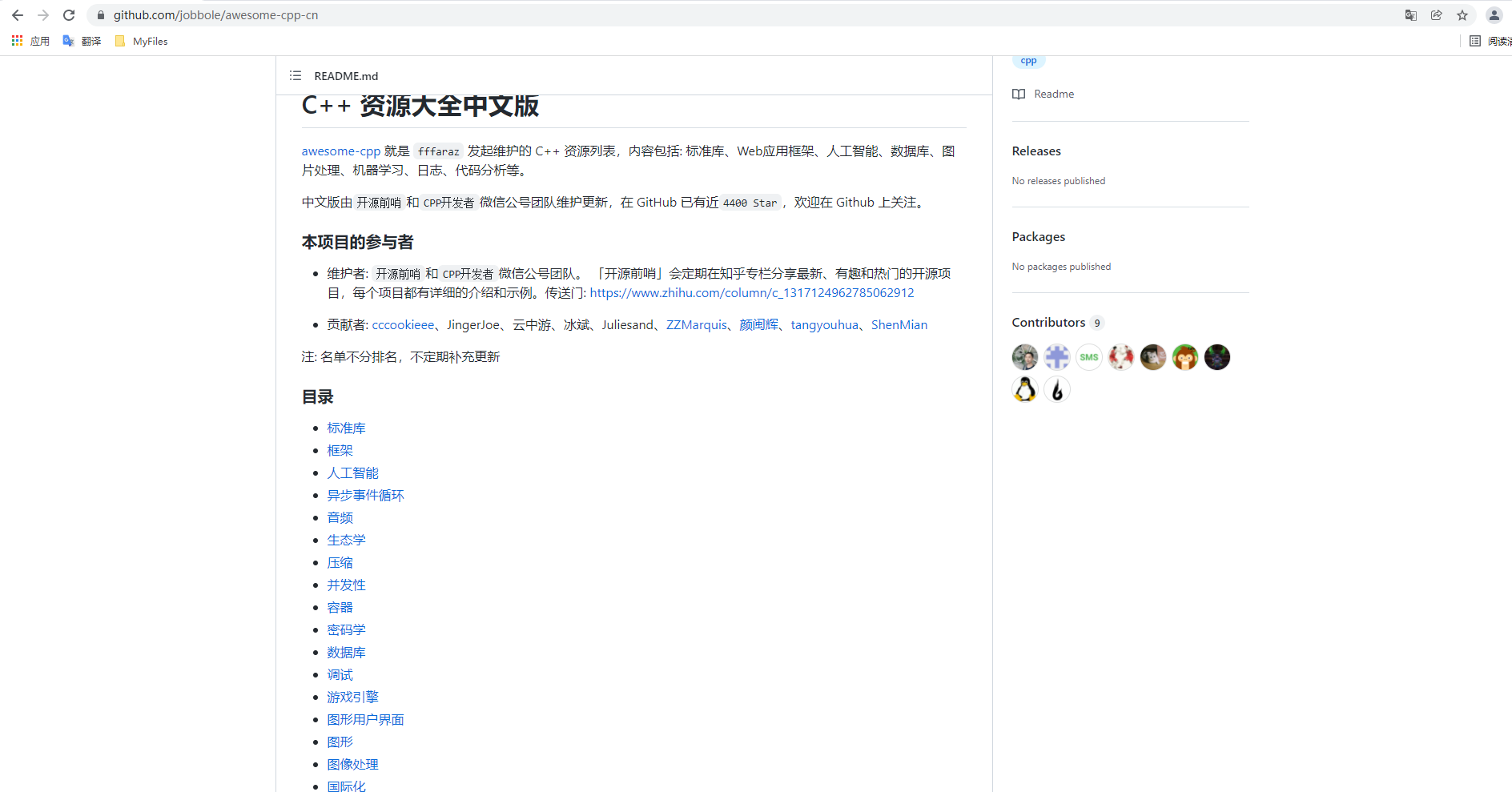
Task: Go back to the previous page
Action: click(18, 15)
